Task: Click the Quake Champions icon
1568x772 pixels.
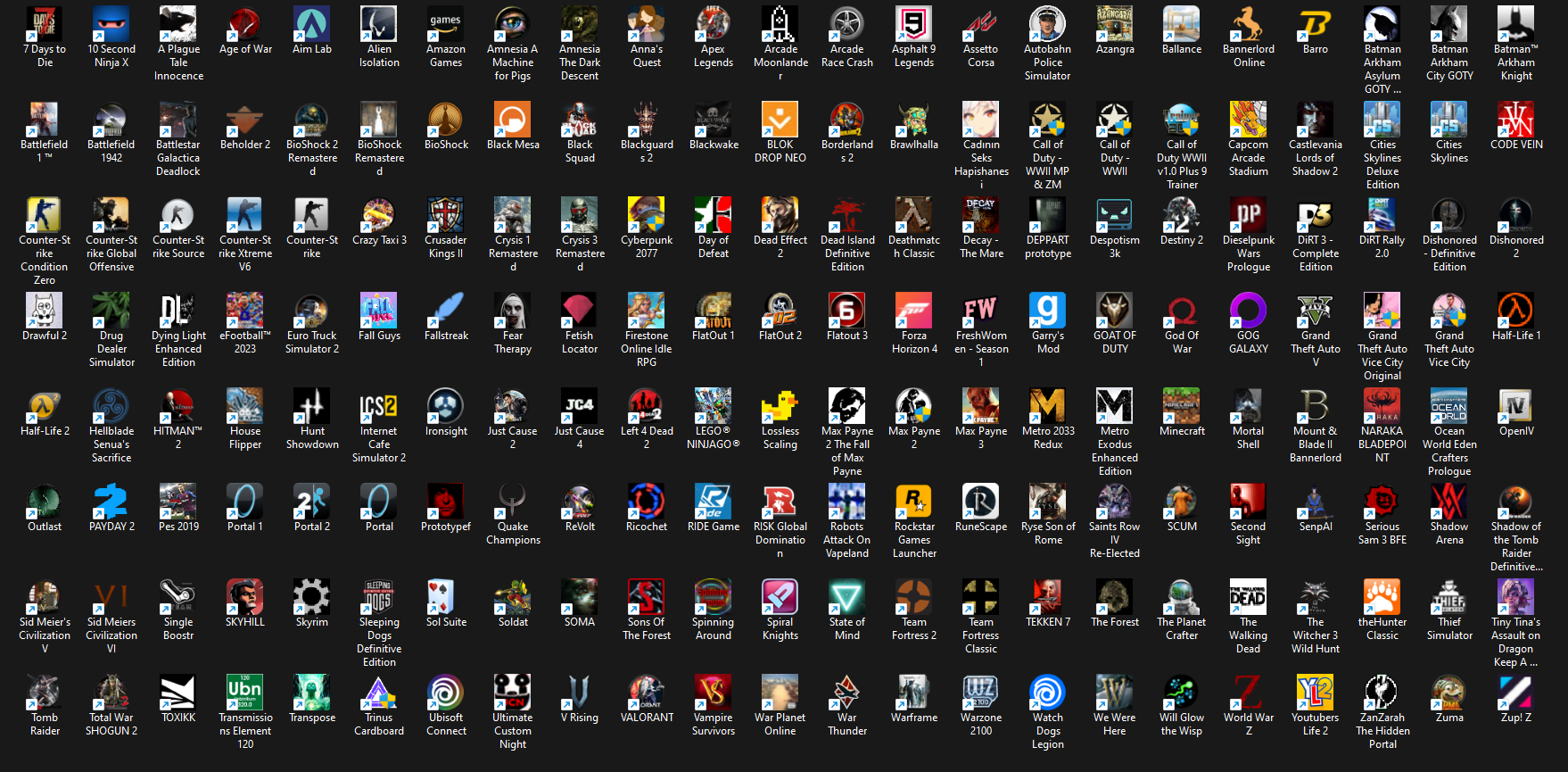Action: [x=513, y=502]
